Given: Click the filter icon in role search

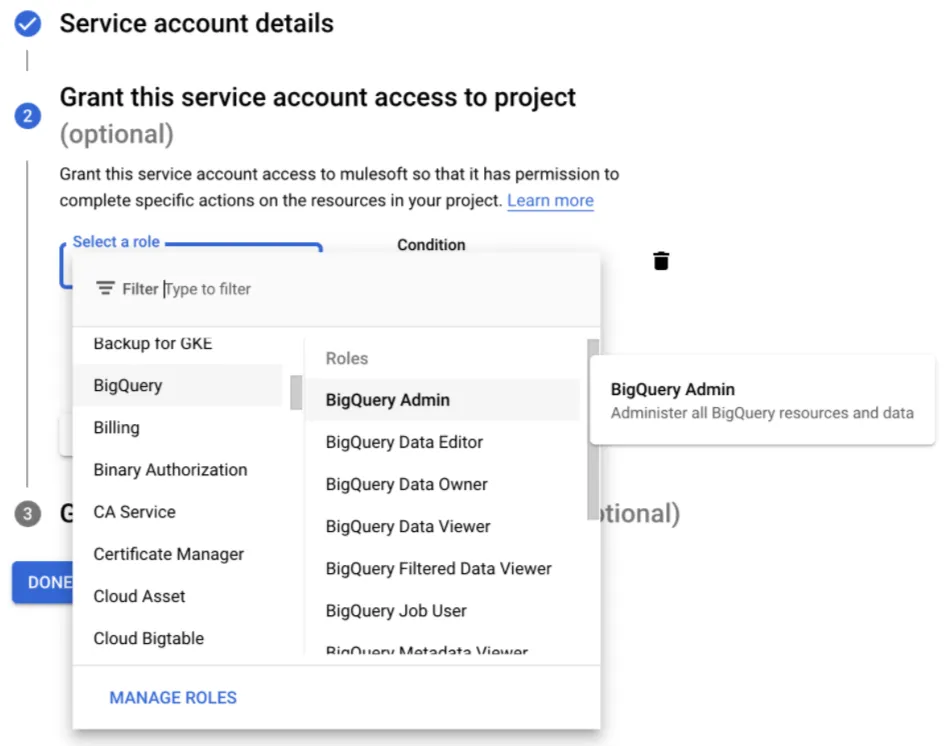Looking at the screenshot, I should pyautogui.click(x=105, y=288).
